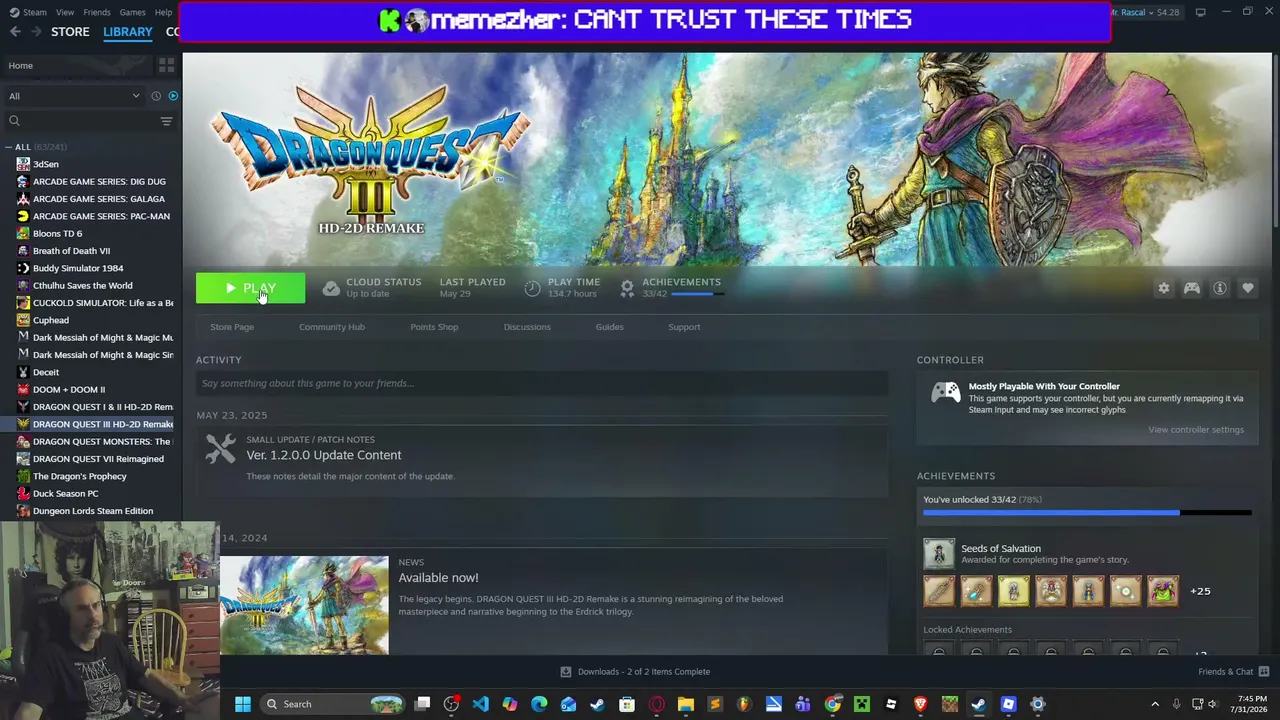Open Visual Studio Code from the taskbar
The width and height of the screenshot is (1280, 720).
pos(481,704)
